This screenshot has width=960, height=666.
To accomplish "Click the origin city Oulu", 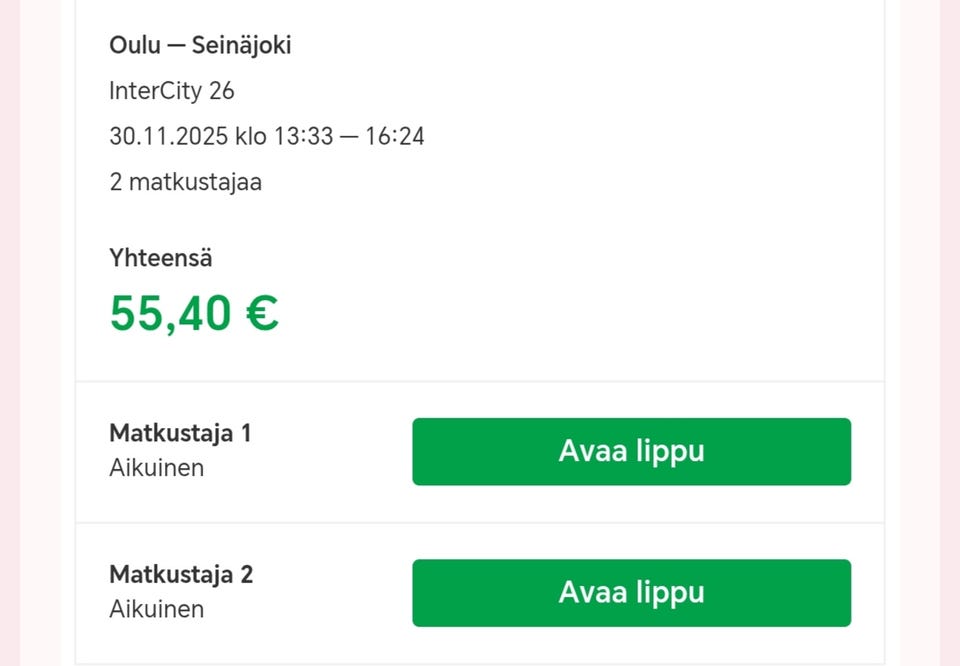I will coord(135,45).
